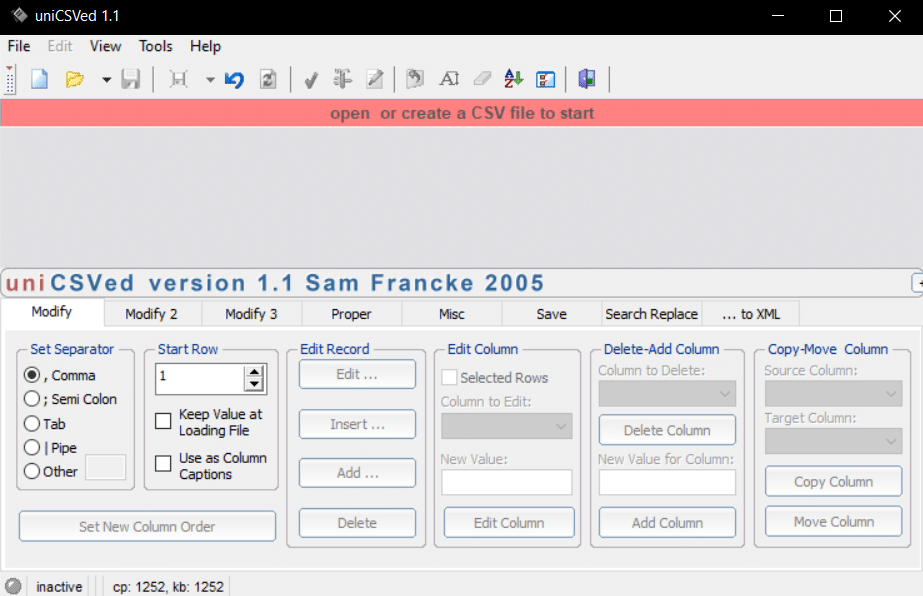Click the blue Undo arrow icon
Screen dimensions: 923x596
234,79
